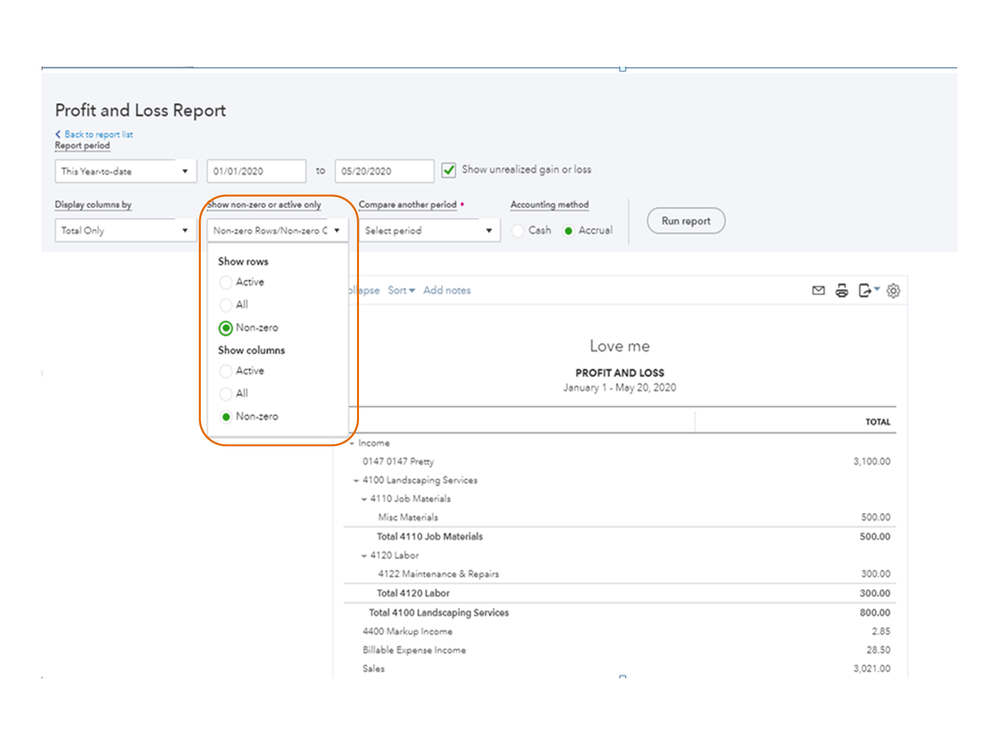The image size is (999, 749).
Task: Click the end date field 05/20/2020
Action: click(384, 172)
